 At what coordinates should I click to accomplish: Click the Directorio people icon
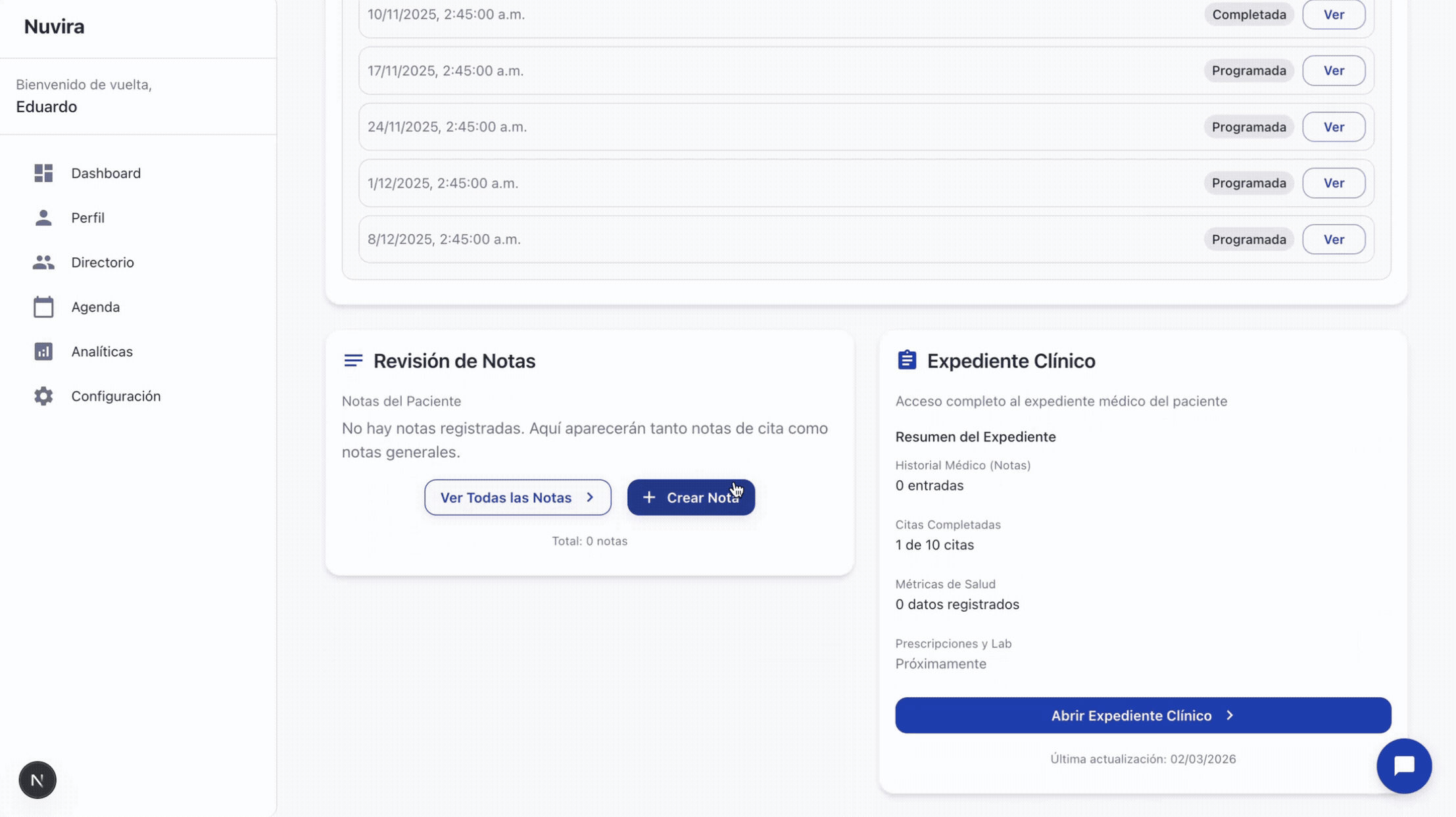[x=43, y=262]
